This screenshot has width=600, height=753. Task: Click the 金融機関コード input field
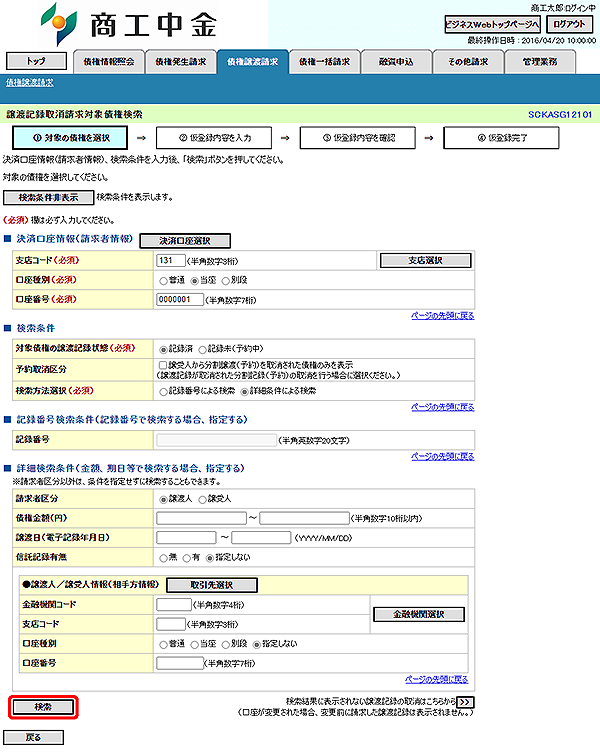174,605
